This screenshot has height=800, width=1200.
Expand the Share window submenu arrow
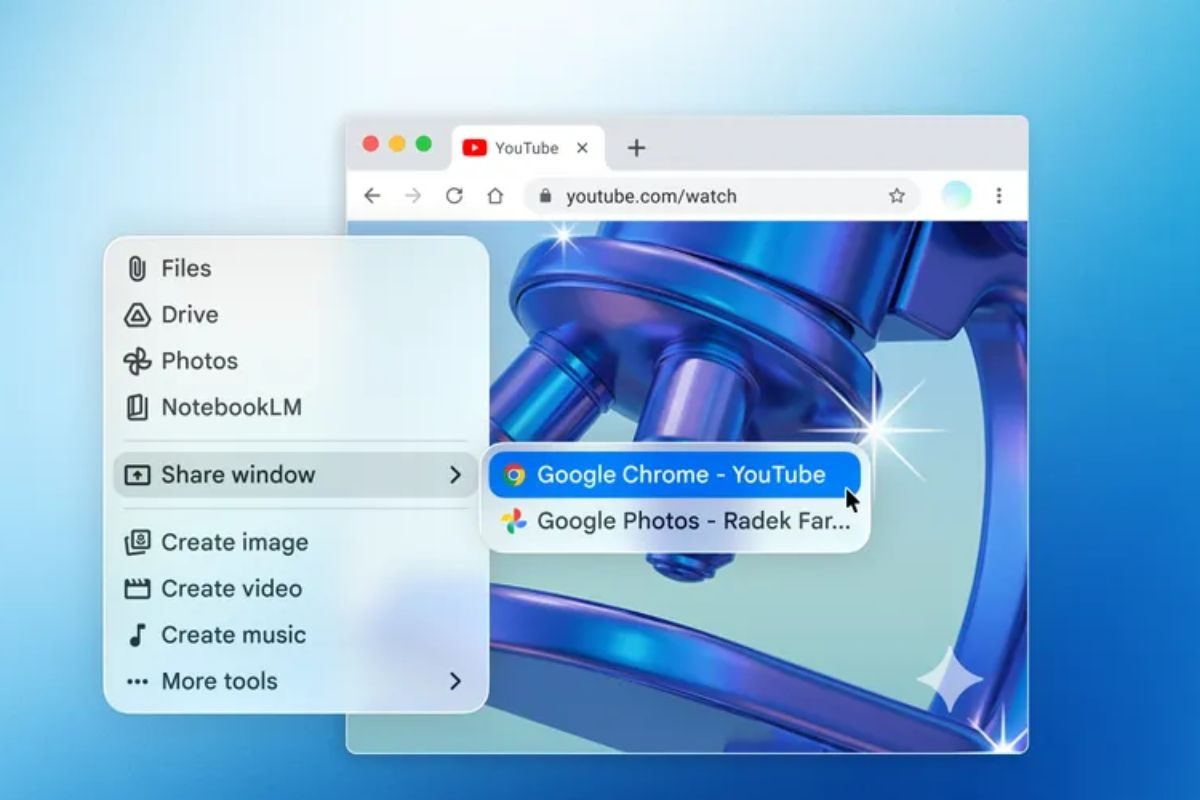click(x=455, y=475)
